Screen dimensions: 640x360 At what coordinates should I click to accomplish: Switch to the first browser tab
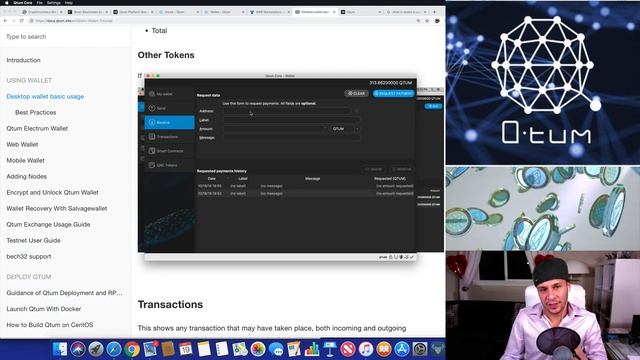point(42,12)
